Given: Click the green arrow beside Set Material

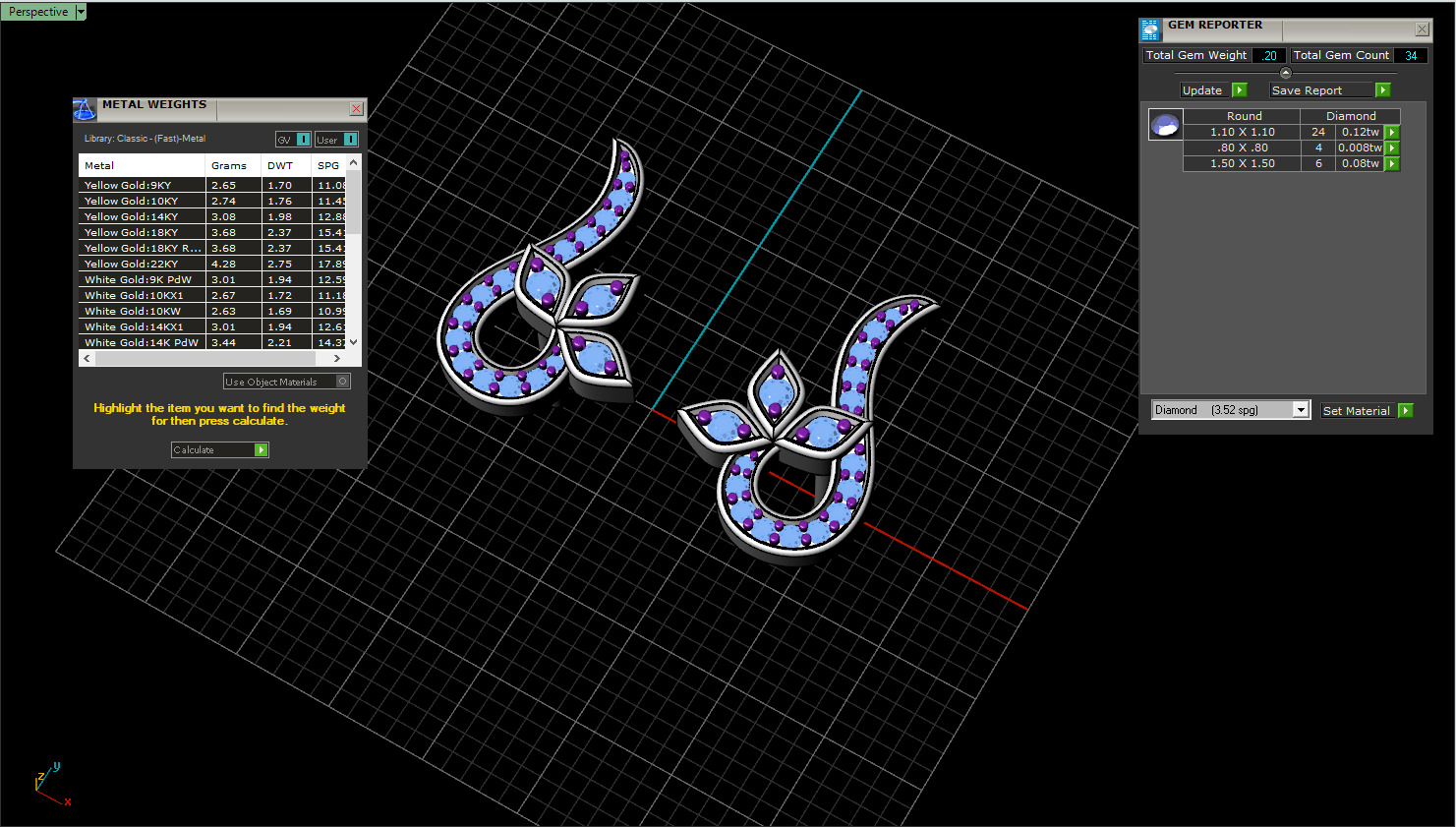Looking at the screenshot, I should 1406,410.
